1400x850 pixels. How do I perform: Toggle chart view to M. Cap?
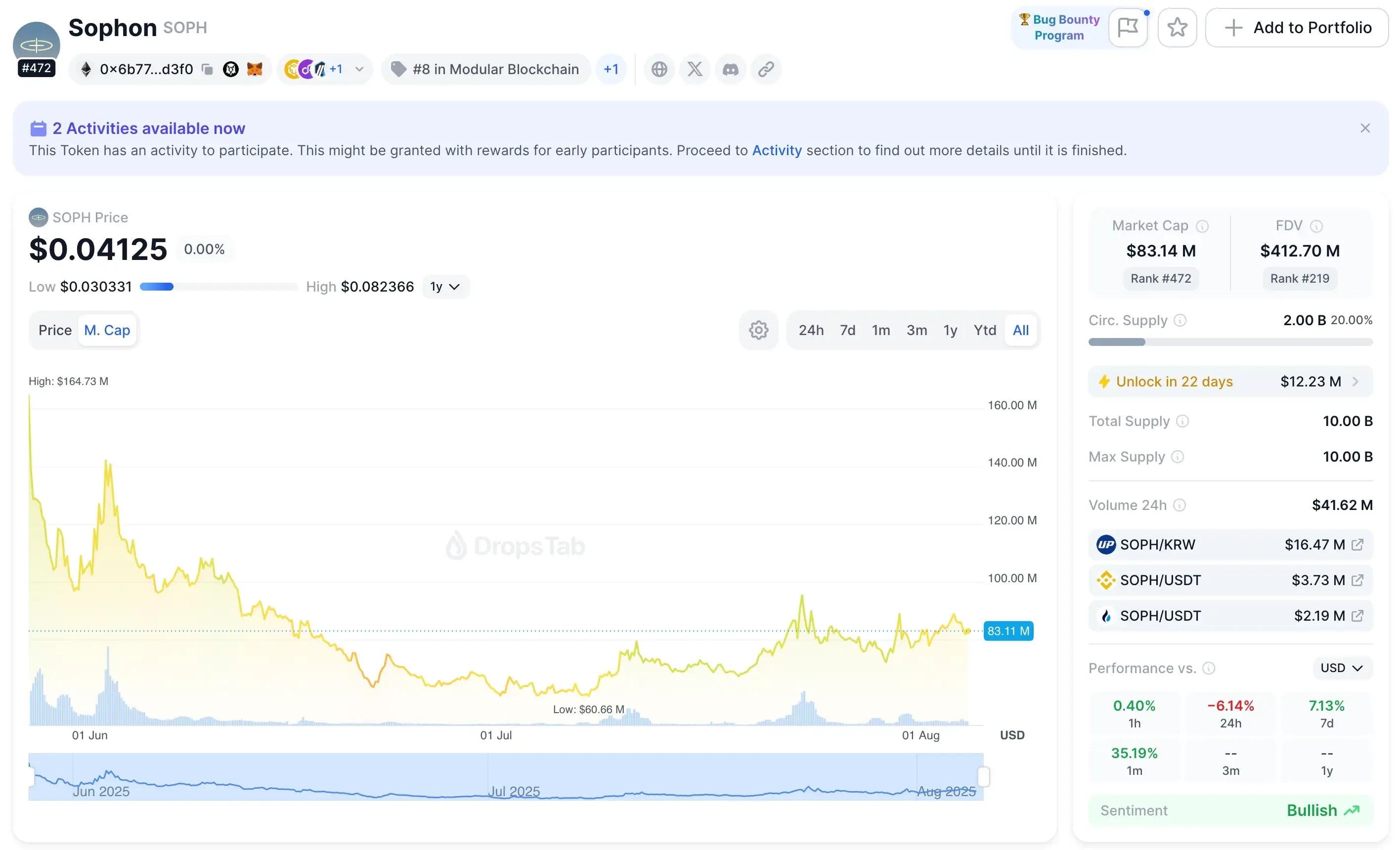pyautogui.click(x=107, y=330)
